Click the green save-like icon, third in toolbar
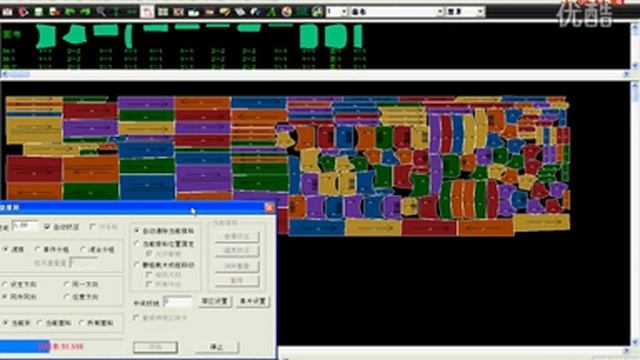Screen dimensions: 640x360 38,12
